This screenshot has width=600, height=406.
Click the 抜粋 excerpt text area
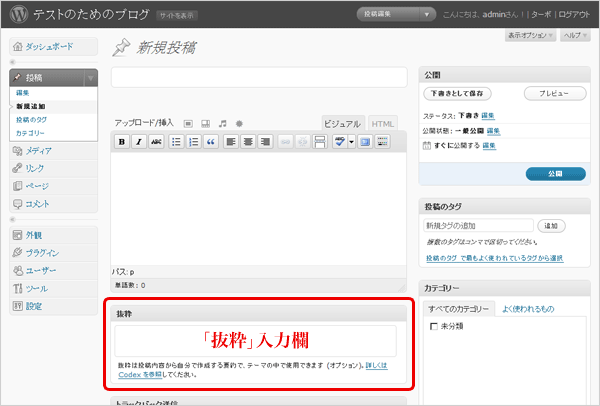point(256,341)
